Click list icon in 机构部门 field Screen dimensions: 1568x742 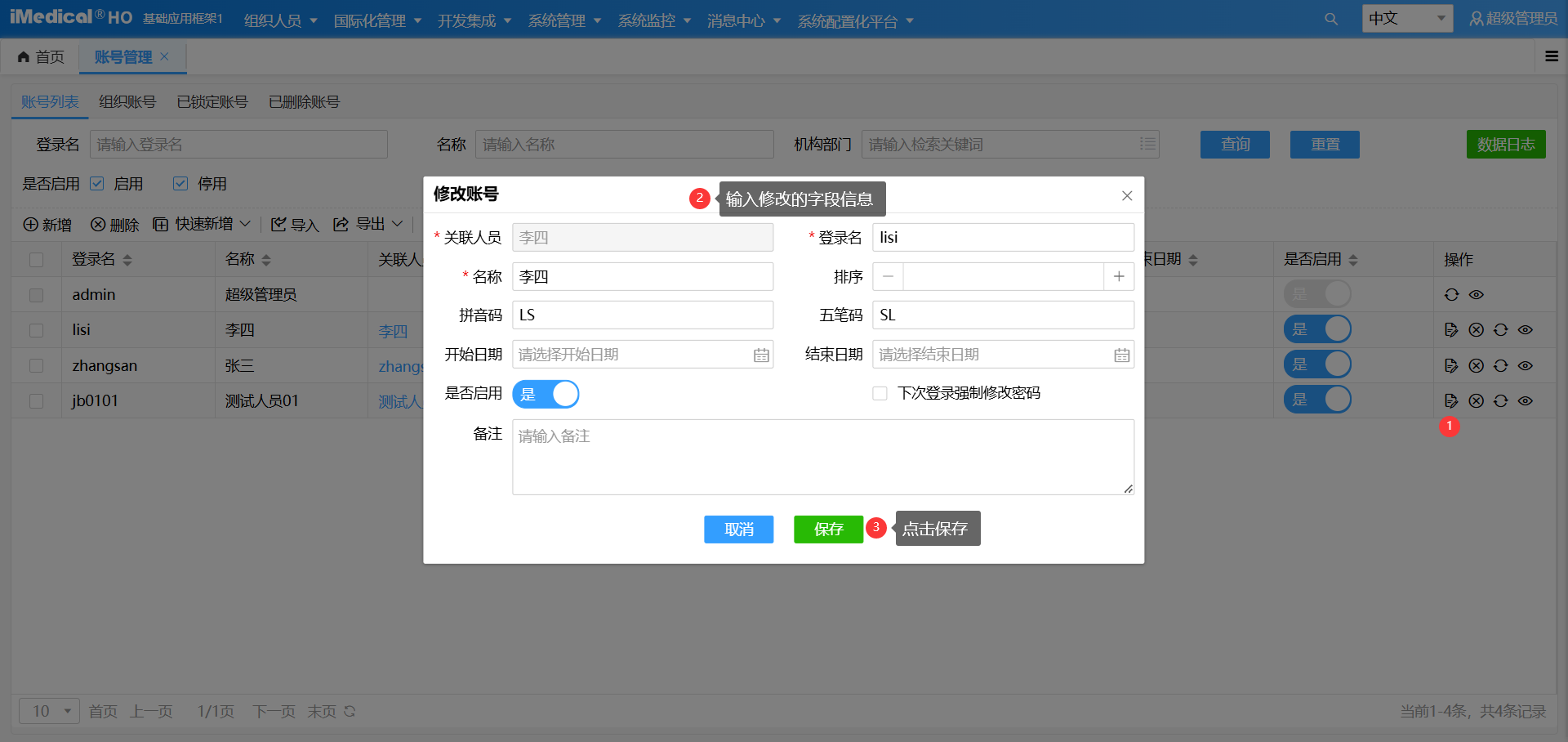tap(1147, 144)
